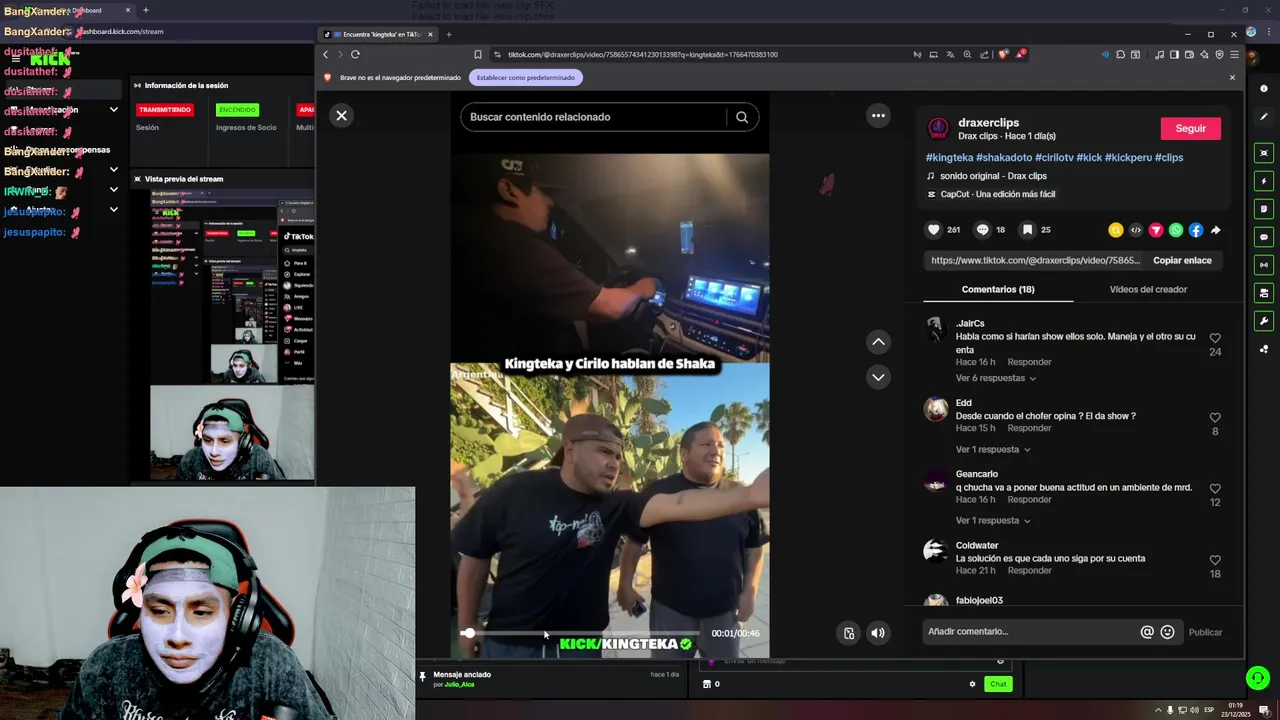Open the emoji picker in comment box
This screenshot has width=1280, height=720.
1167,632
